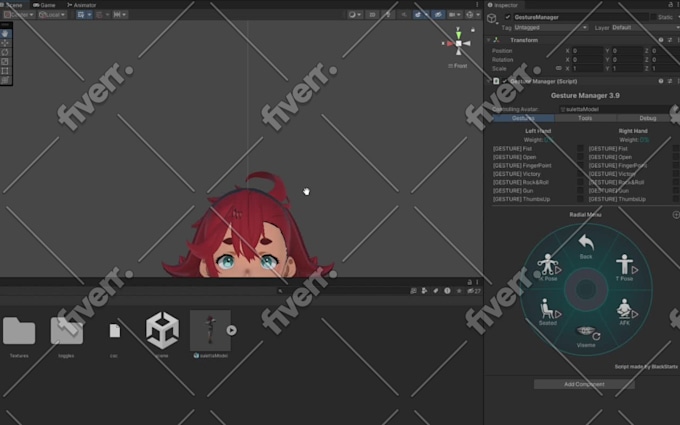The width and height of the screenshot is (680, 425).
Task: Select AFK pose in Radial Menu
Action: click(626, 312)
